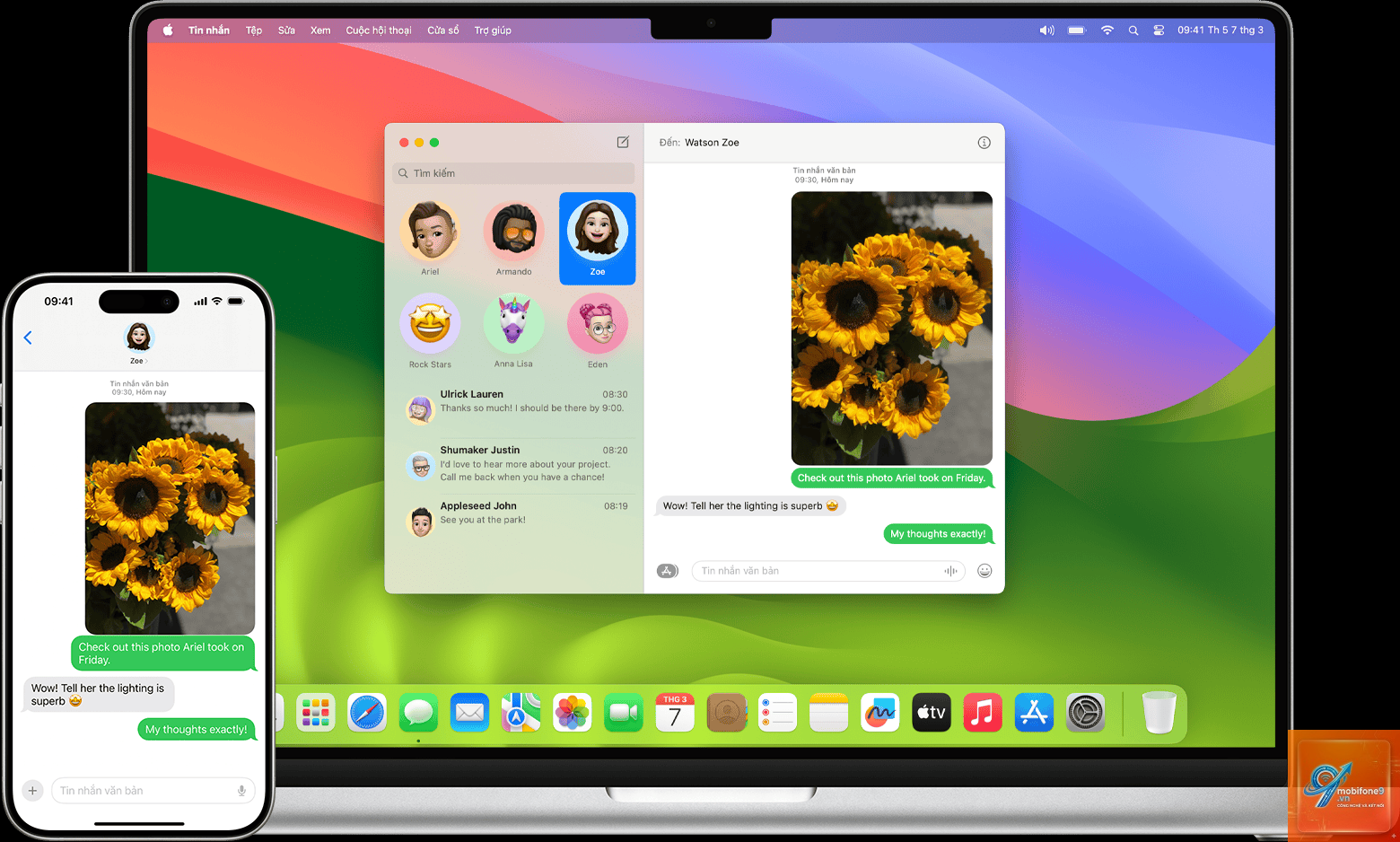
Task: Select the pinned Armando conversation
Action: (514, 238)
